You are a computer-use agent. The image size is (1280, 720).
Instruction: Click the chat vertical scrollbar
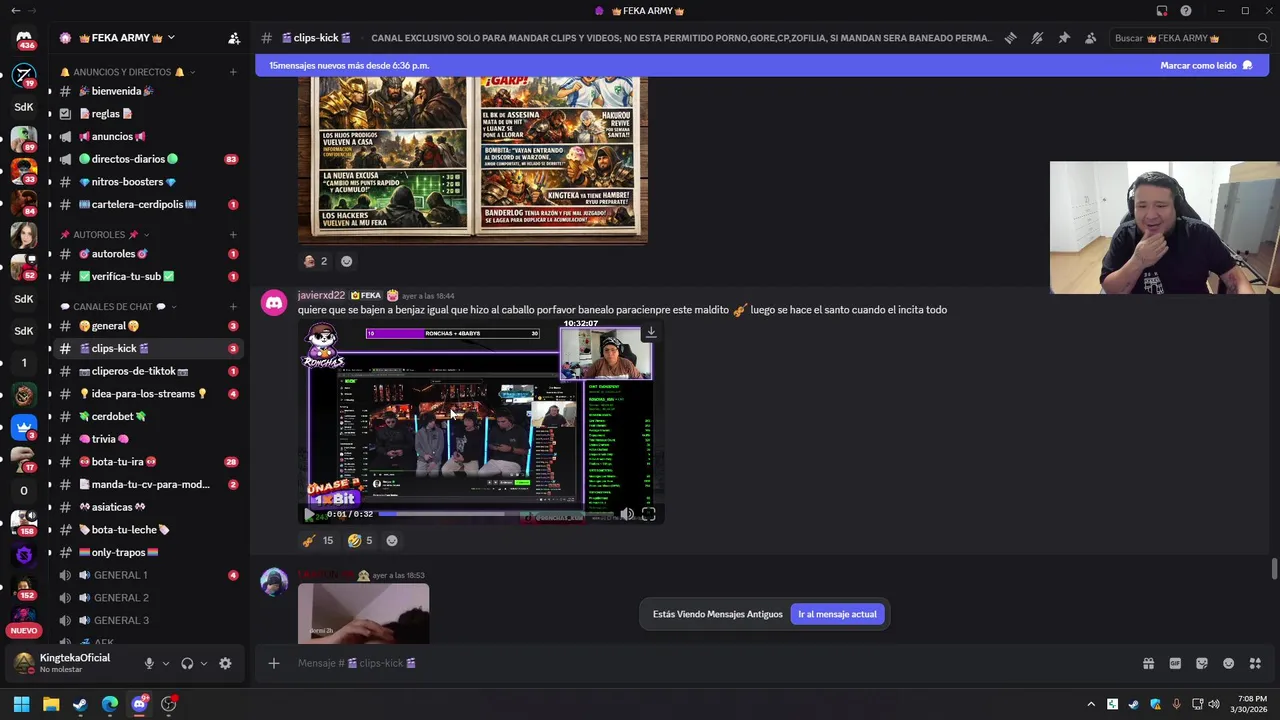coord(1274,568)
